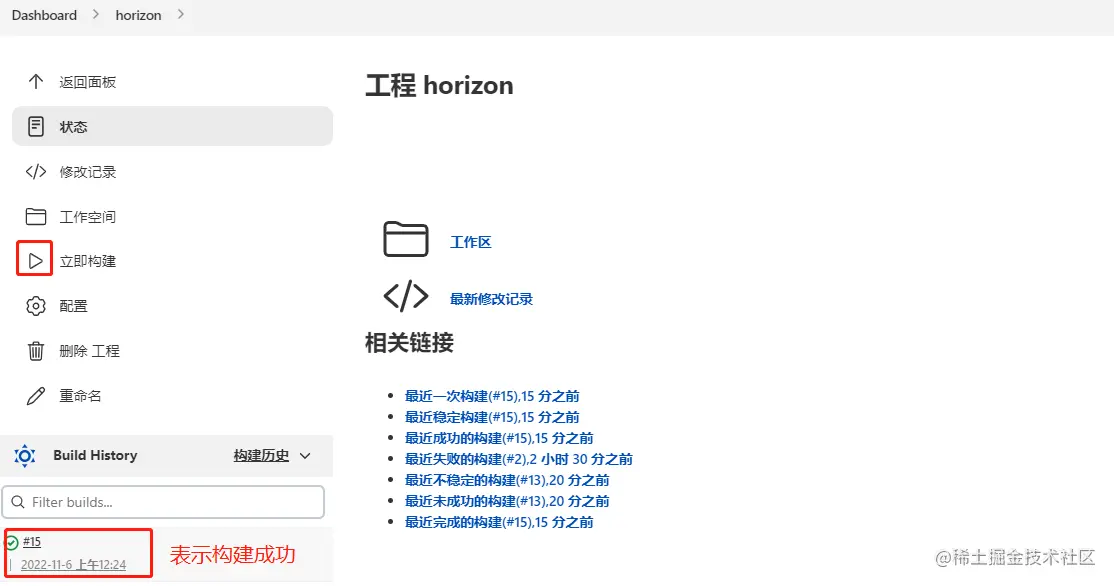
Task: Choose 重命名 in the sidebar
Action: 173,396
